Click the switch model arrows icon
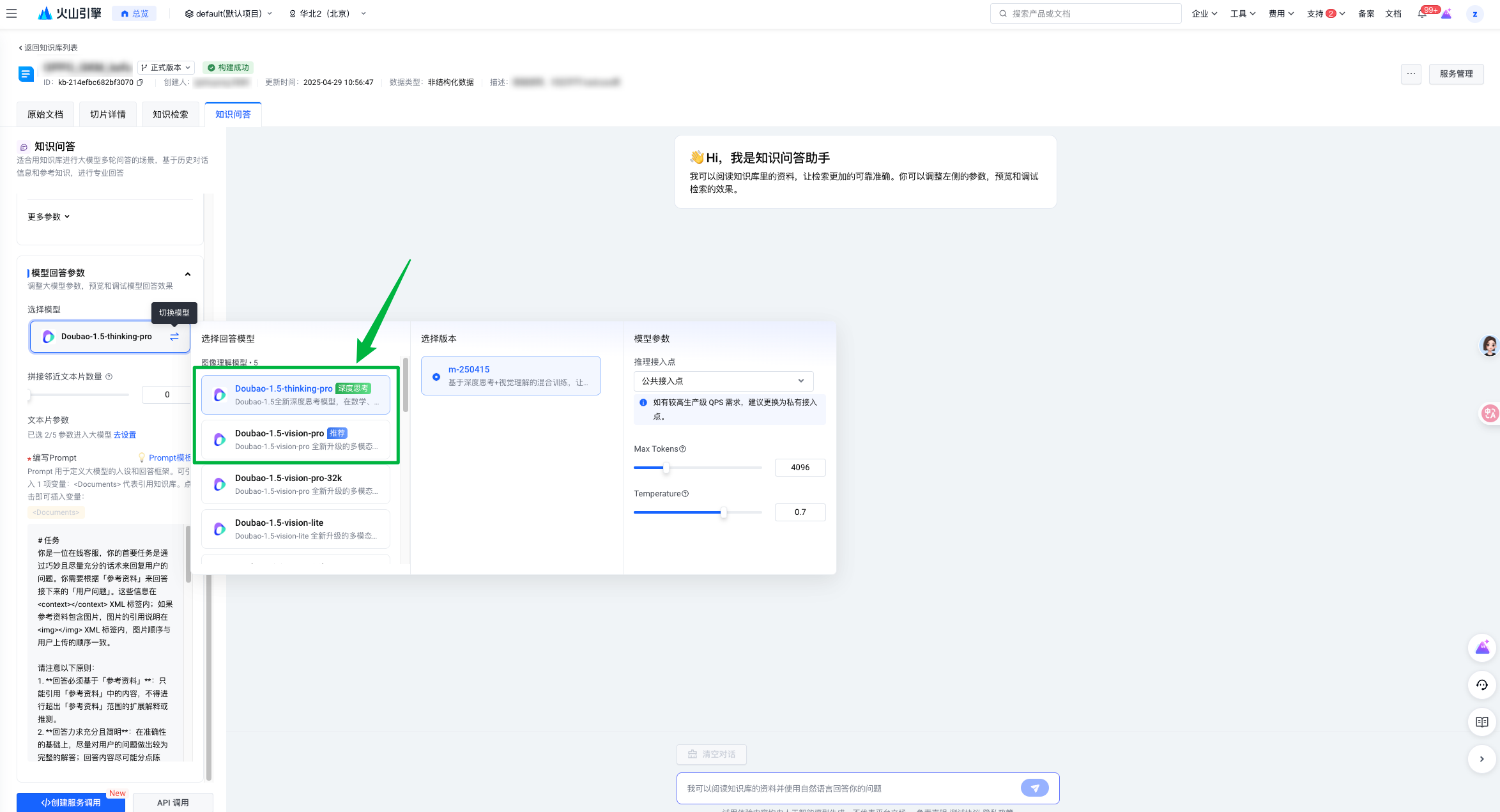 coord(174,337)
